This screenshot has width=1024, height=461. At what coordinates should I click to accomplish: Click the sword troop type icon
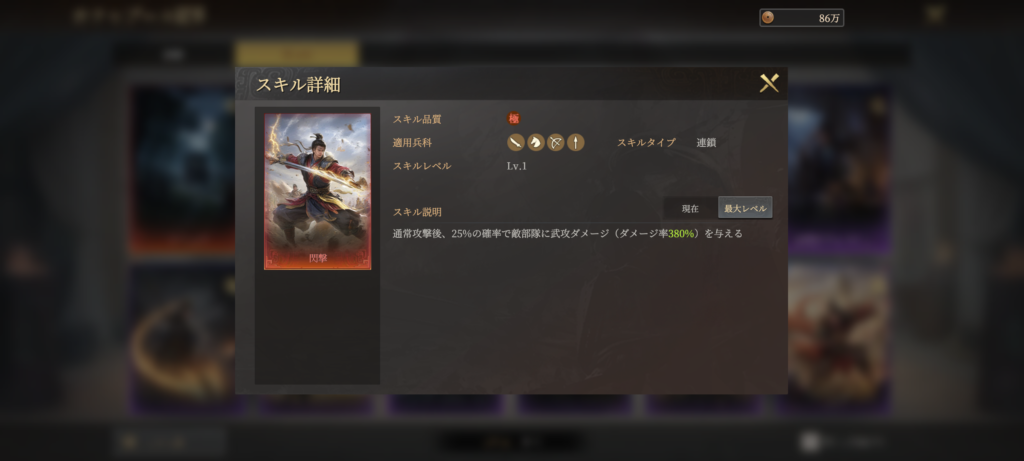click(x=516, y=142)
